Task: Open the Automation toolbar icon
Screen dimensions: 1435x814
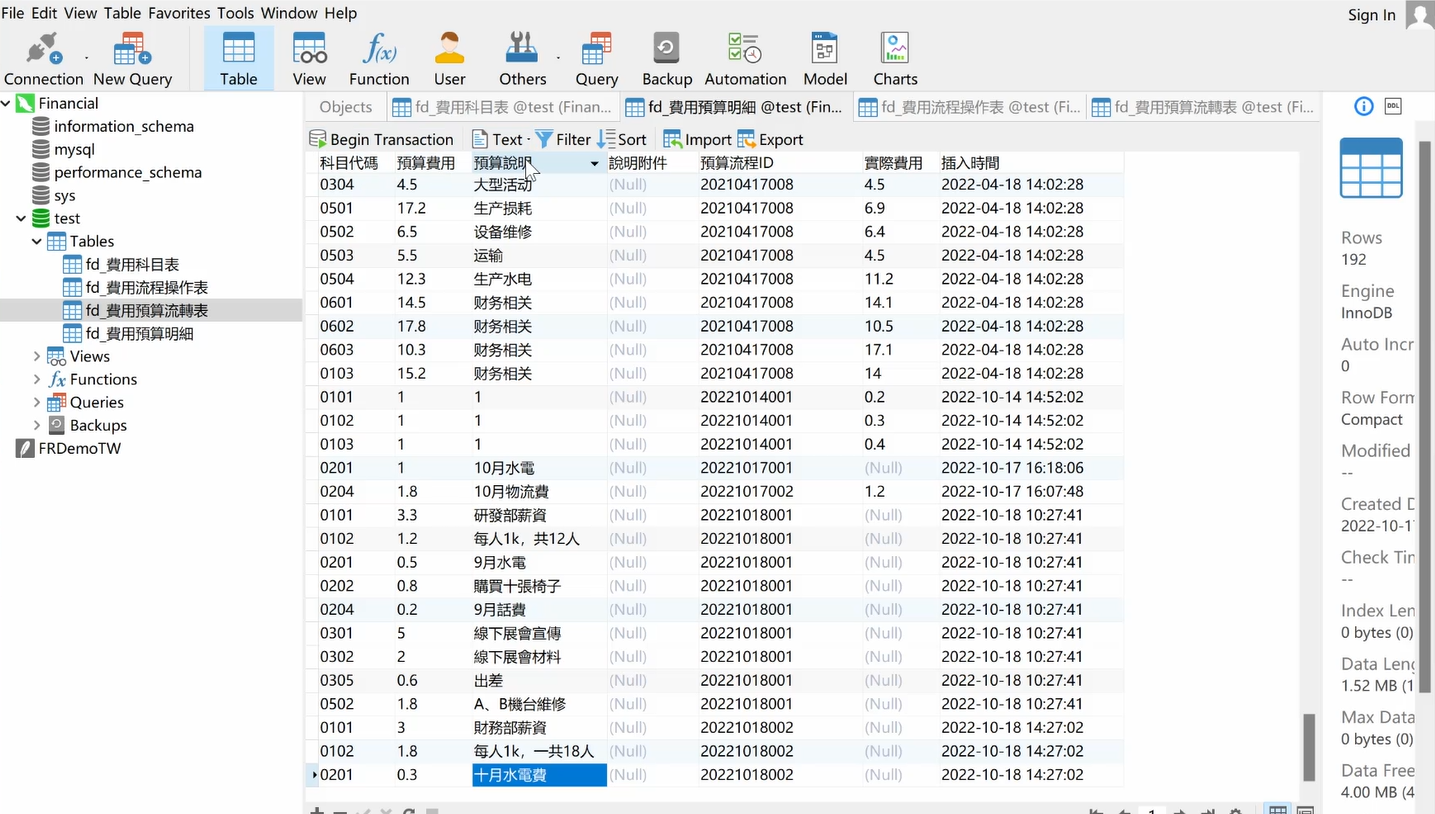Action: click(x=745, y=59)
